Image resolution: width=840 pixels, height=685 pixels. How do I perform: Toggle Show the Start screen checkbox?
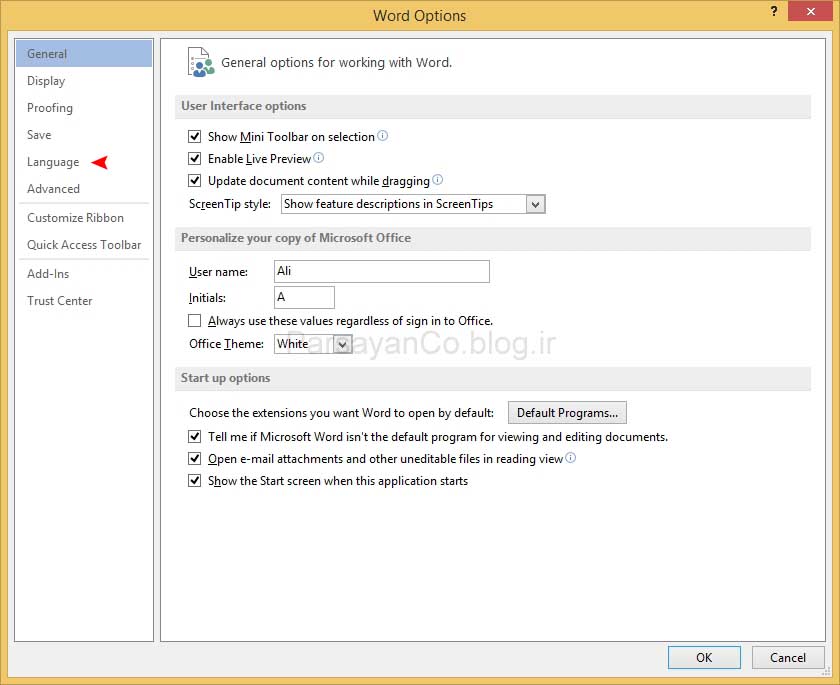[x=195, y=481]
